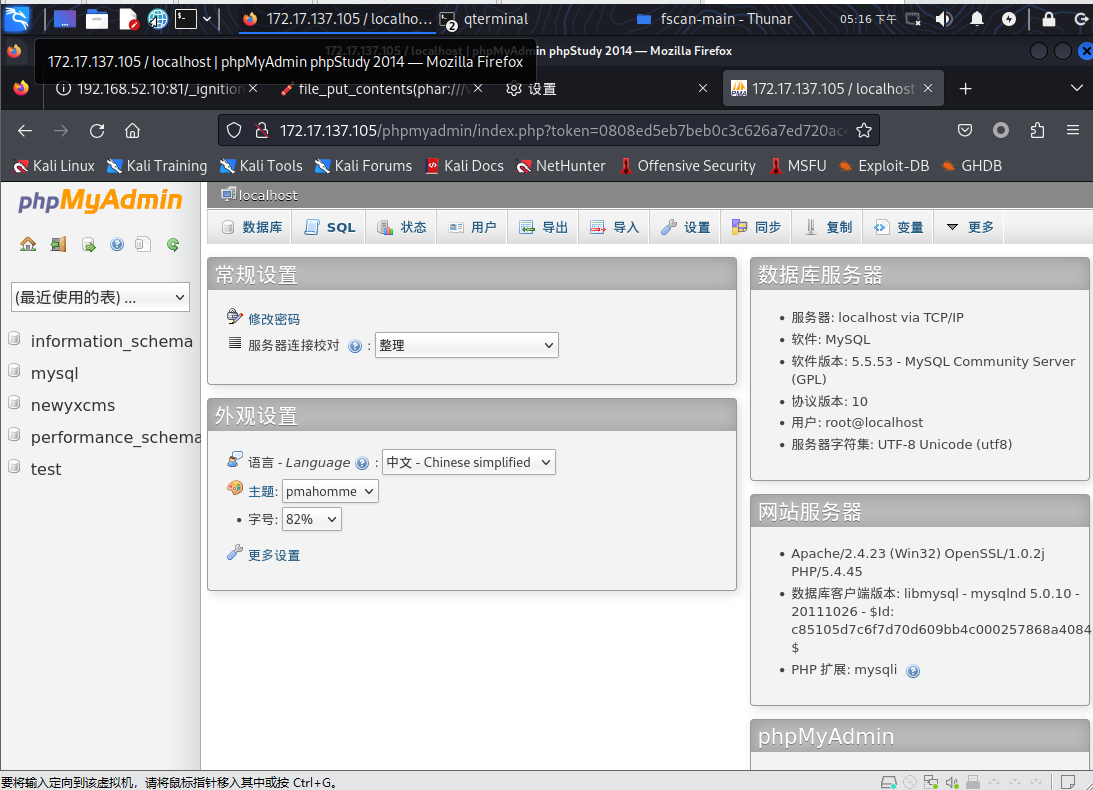Click the Firefox reload page button
This screenshot has width=1093, height=790.
click(x=97, y=130)
